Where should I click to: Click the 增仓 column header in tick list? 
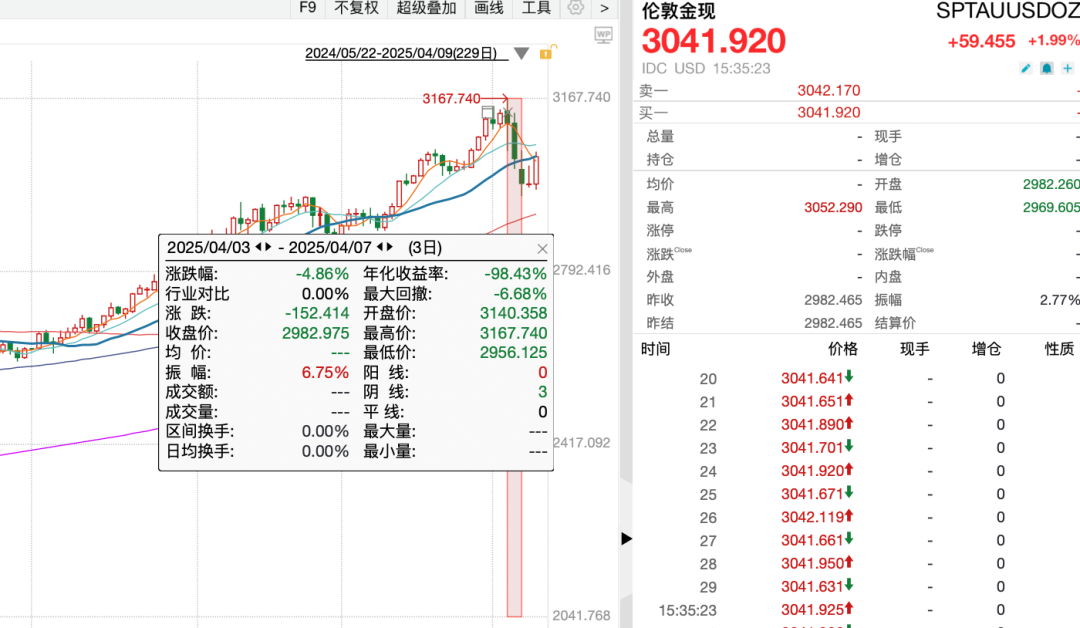coord(986,349)
